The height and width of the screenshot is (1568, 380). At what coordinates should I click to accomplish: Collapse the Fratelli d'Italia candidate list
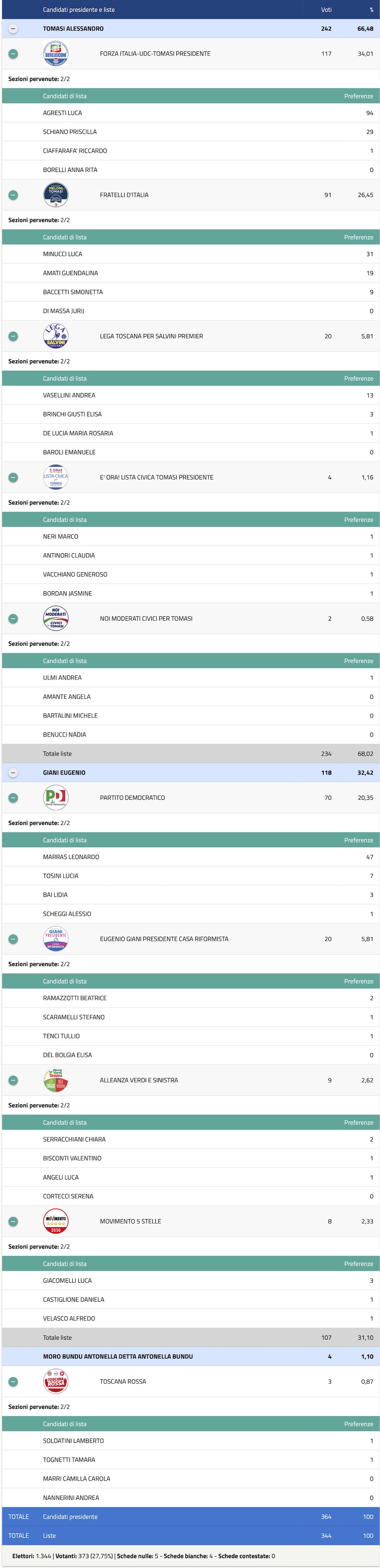click(13, 195)
